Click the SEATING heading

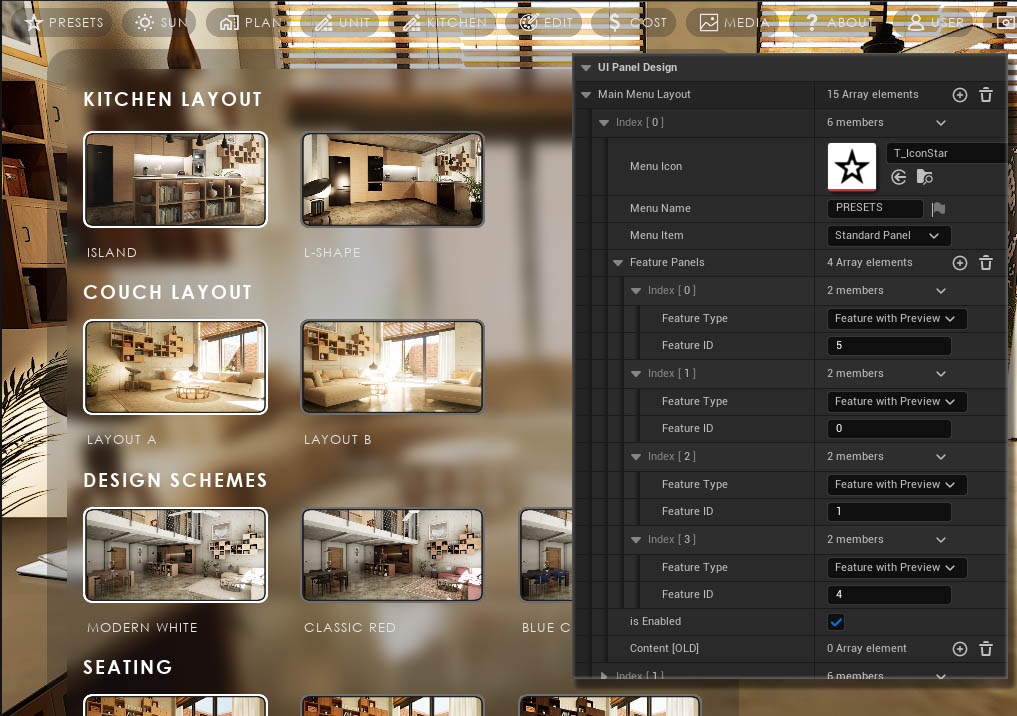click(128, 667)
